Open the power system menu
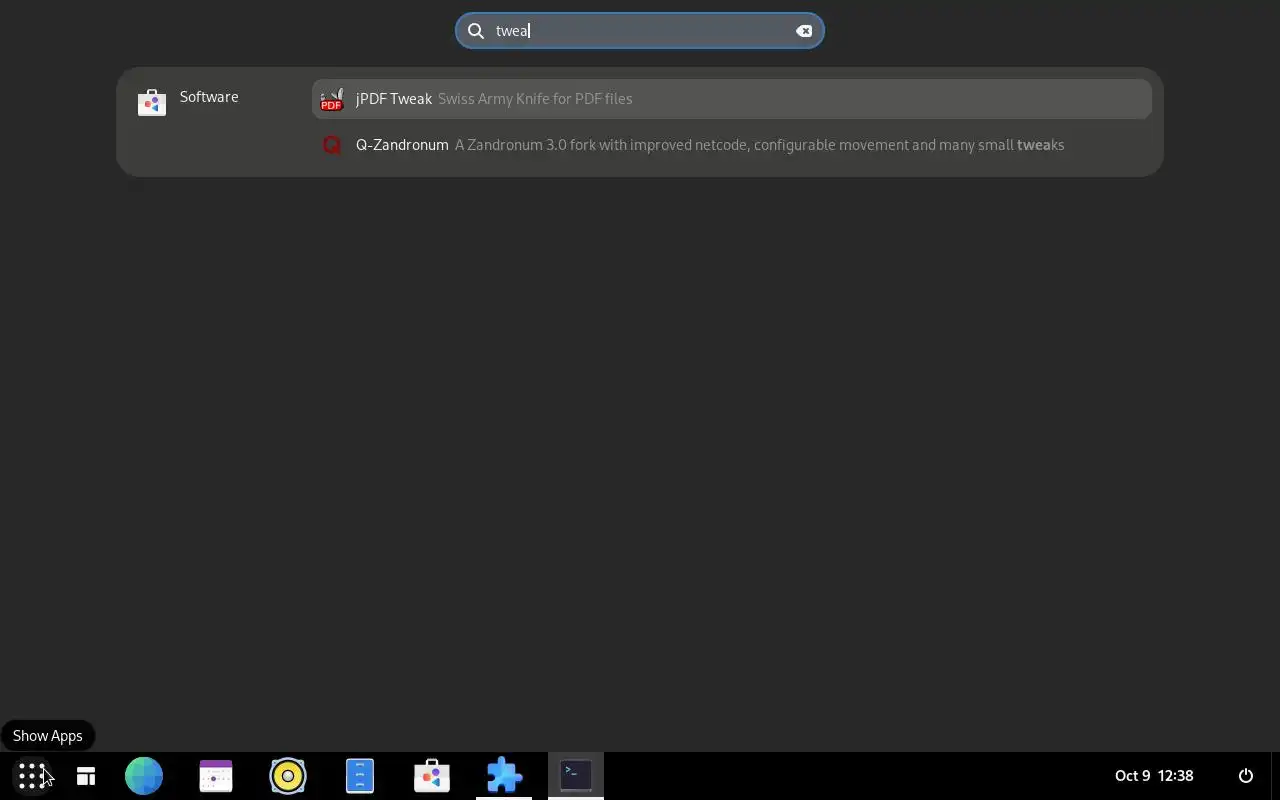Image resolution: width=1280 pixels, height=800 pixels. [1246, 776]
